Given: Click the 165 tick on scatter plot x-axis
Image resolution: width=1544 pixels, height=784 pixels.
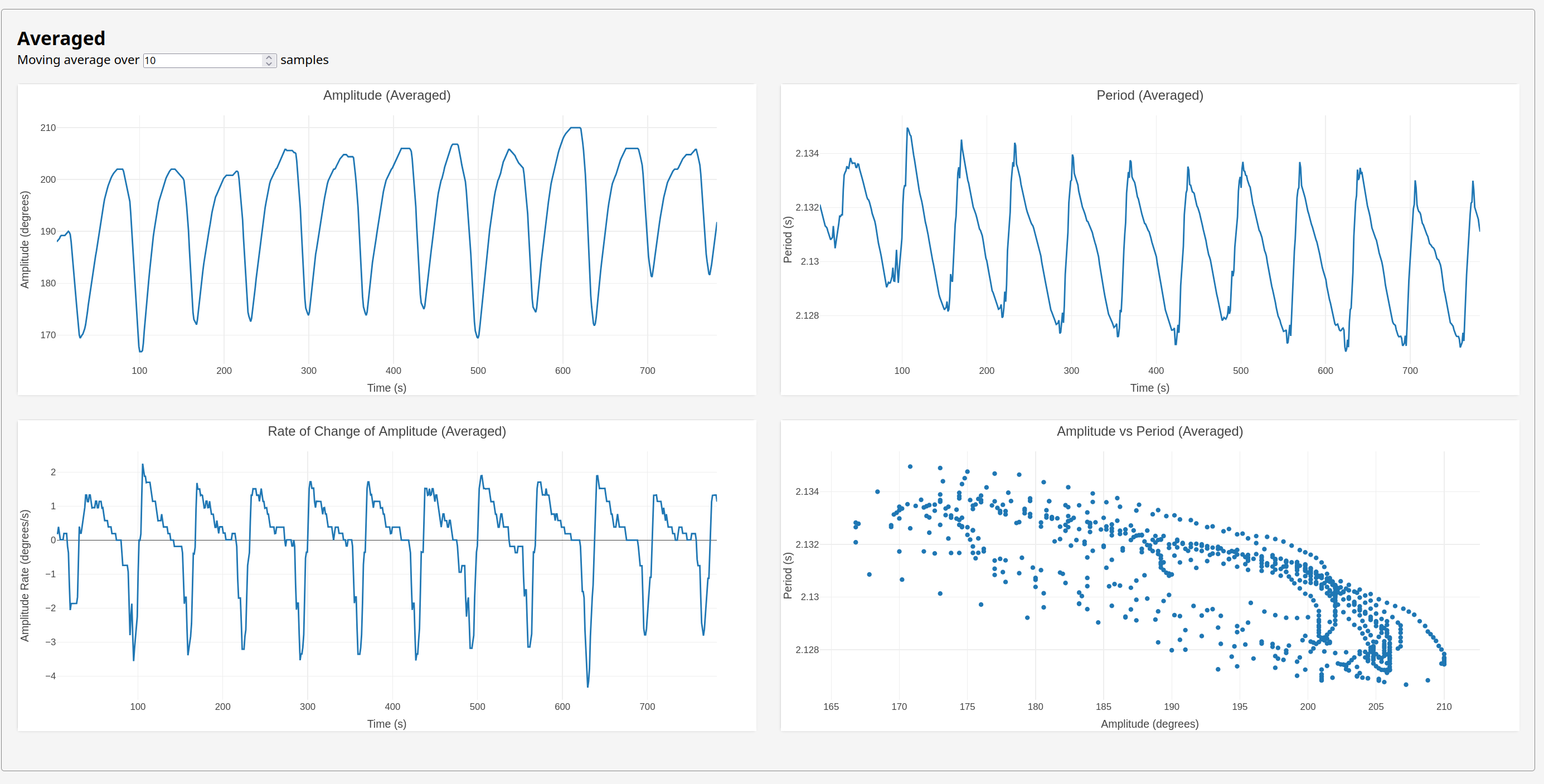Looking at the screenshot, I should (x=831, y=707).
